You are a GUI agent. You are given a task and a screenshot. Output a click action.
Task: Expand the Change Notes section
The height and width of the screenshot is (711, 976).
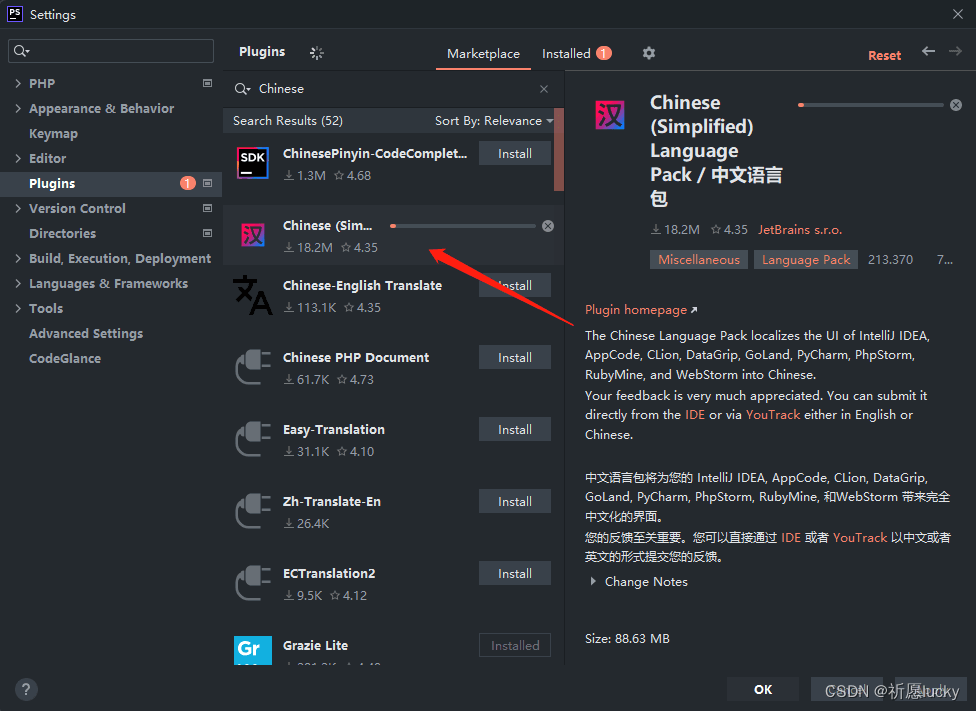point(593,582)
